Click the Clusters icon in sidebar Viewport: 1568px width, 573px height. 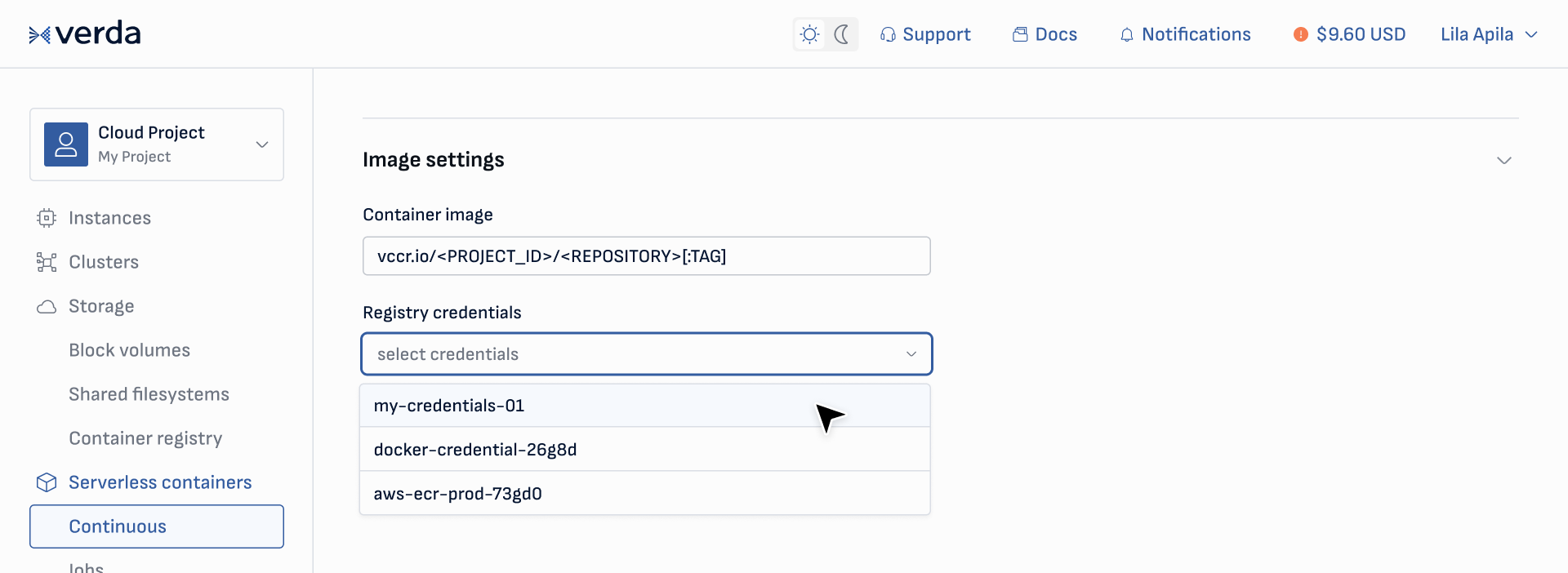coord(47,262)
